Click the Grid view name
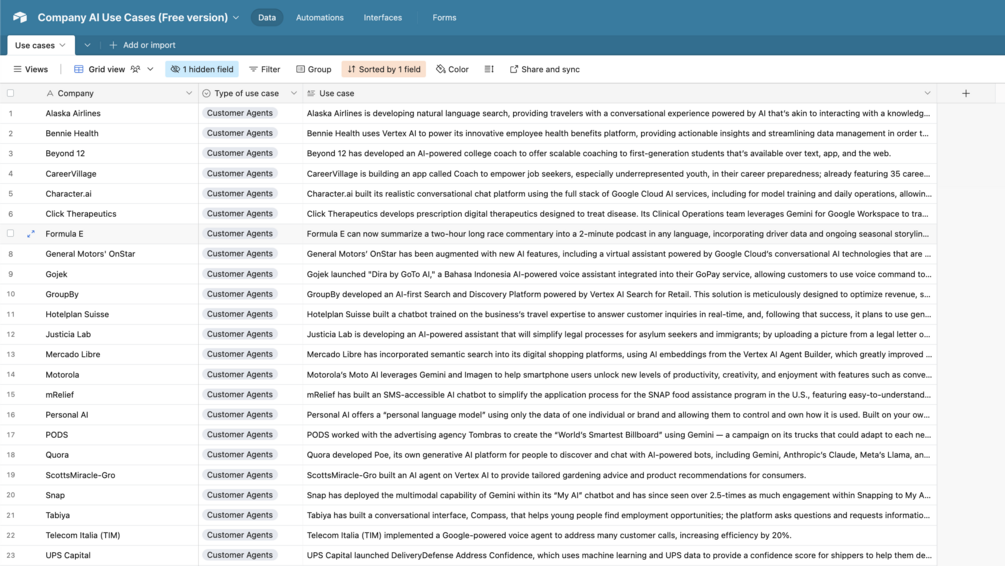The image size is (1005, 566). point(106,69)
